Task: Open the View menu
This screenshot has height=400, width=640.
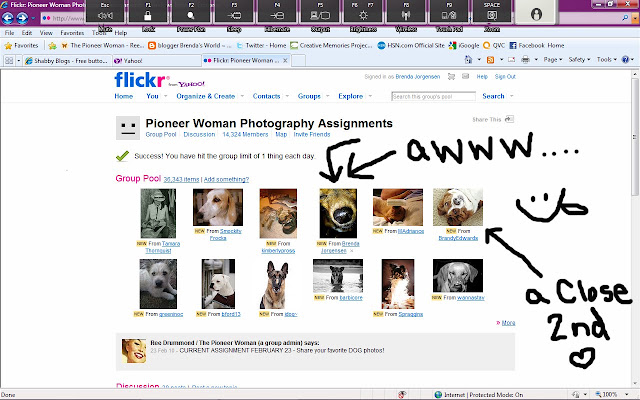Action: pos(46,33)
